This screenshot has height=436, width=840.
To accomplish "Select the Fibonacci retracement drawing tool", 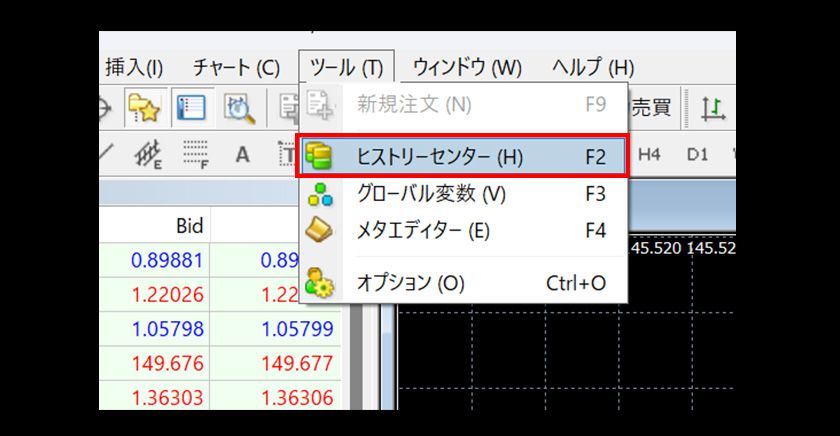I will [x=197, y=155].
